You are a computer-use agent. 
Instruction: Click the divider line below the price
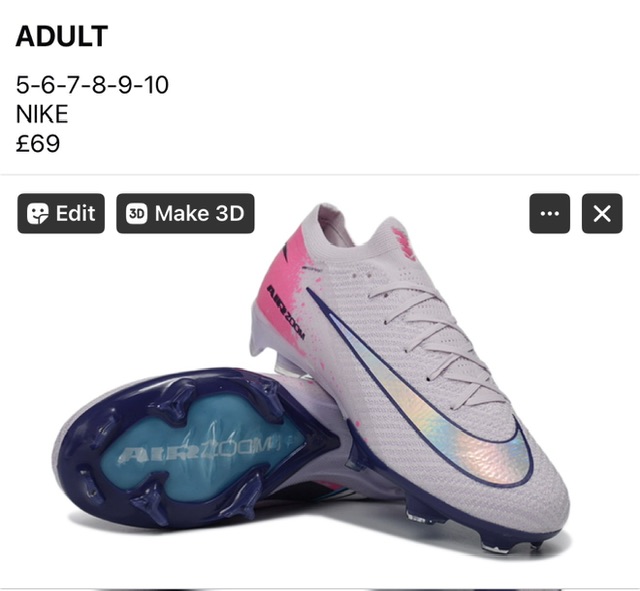(x=320, y=175)
